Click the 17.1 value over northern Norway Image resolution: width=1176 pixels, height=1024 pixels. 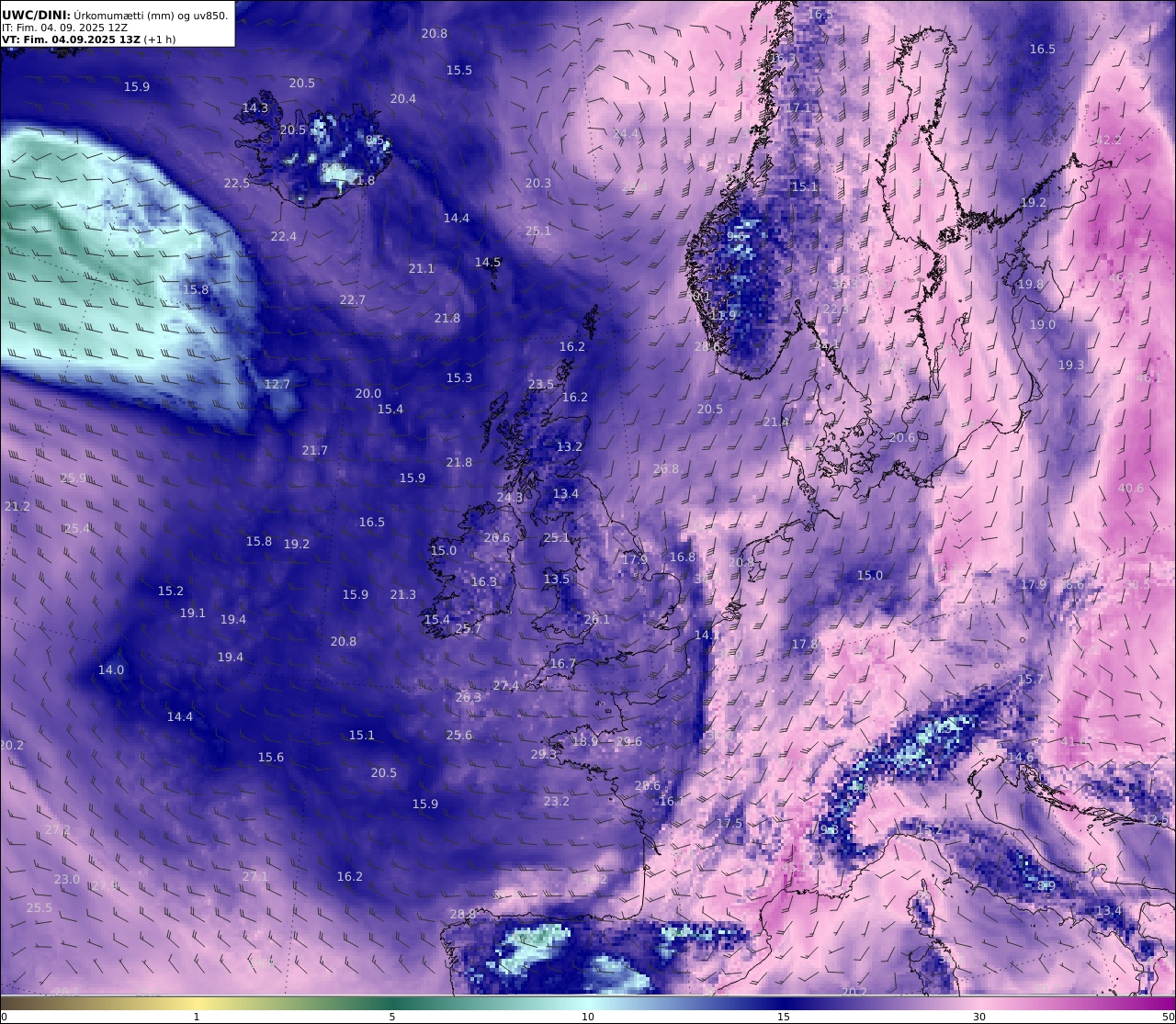pyautogui.click(x=798, y=107)
